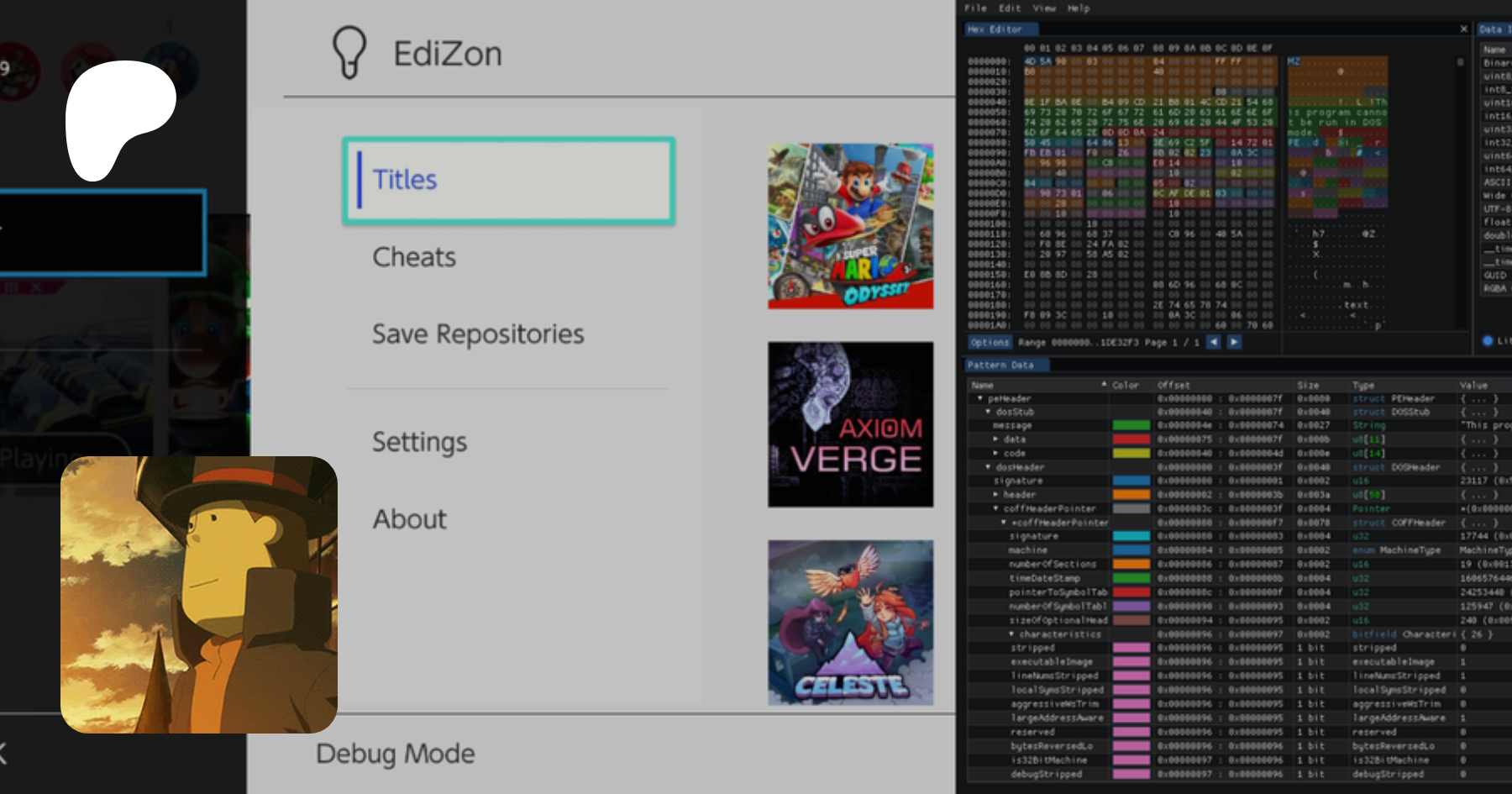
Task: Open the Super Mario Odyssey title
Action: (x=850, y=226)
